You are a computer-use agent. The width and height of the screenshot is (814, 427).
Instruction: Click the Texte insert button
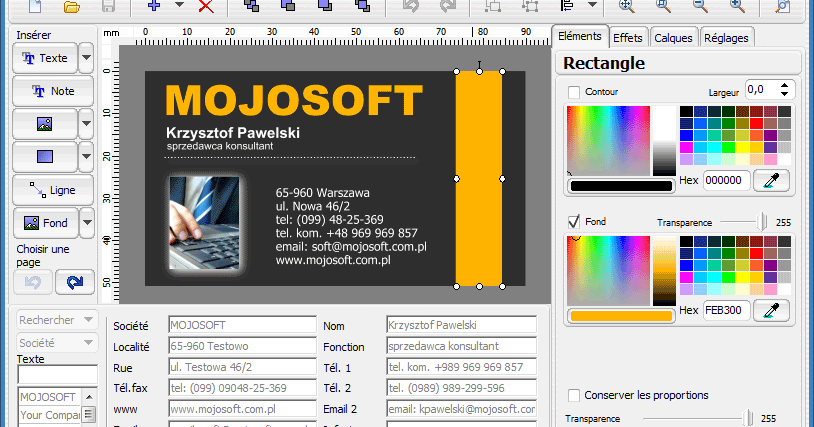[x=45, y=58]
